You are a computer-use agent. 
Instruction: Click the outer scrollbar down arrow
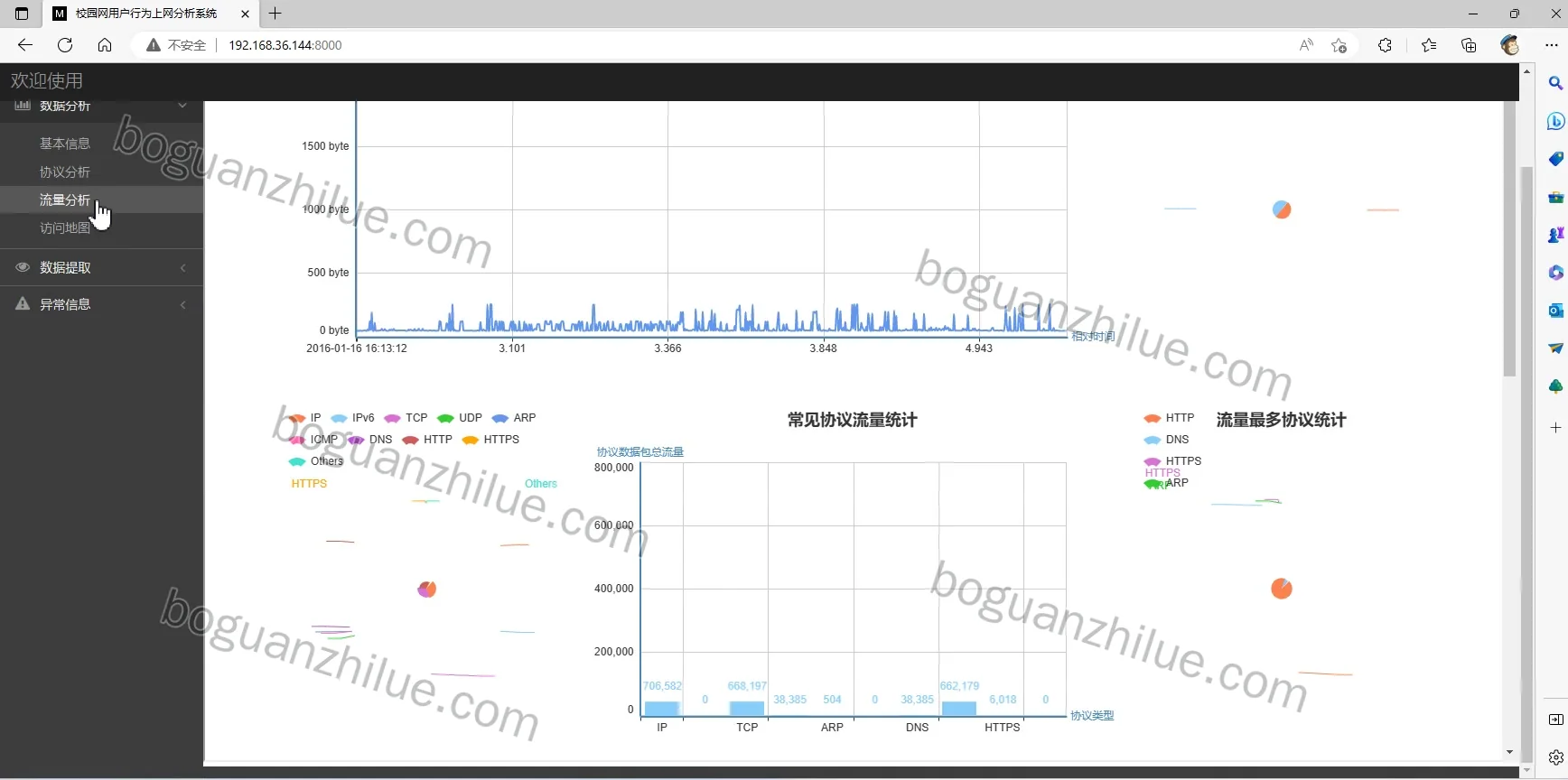point(1526,771)
